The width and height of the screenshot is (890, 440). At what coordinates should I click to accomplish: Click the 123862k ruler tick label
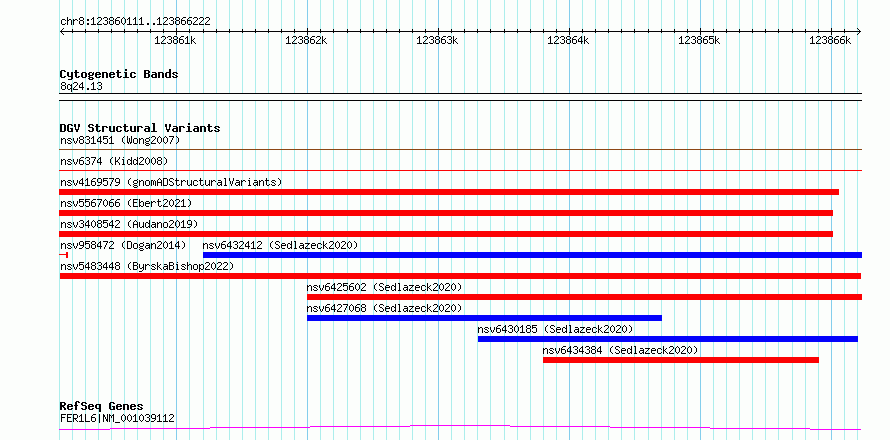[307, 41]
